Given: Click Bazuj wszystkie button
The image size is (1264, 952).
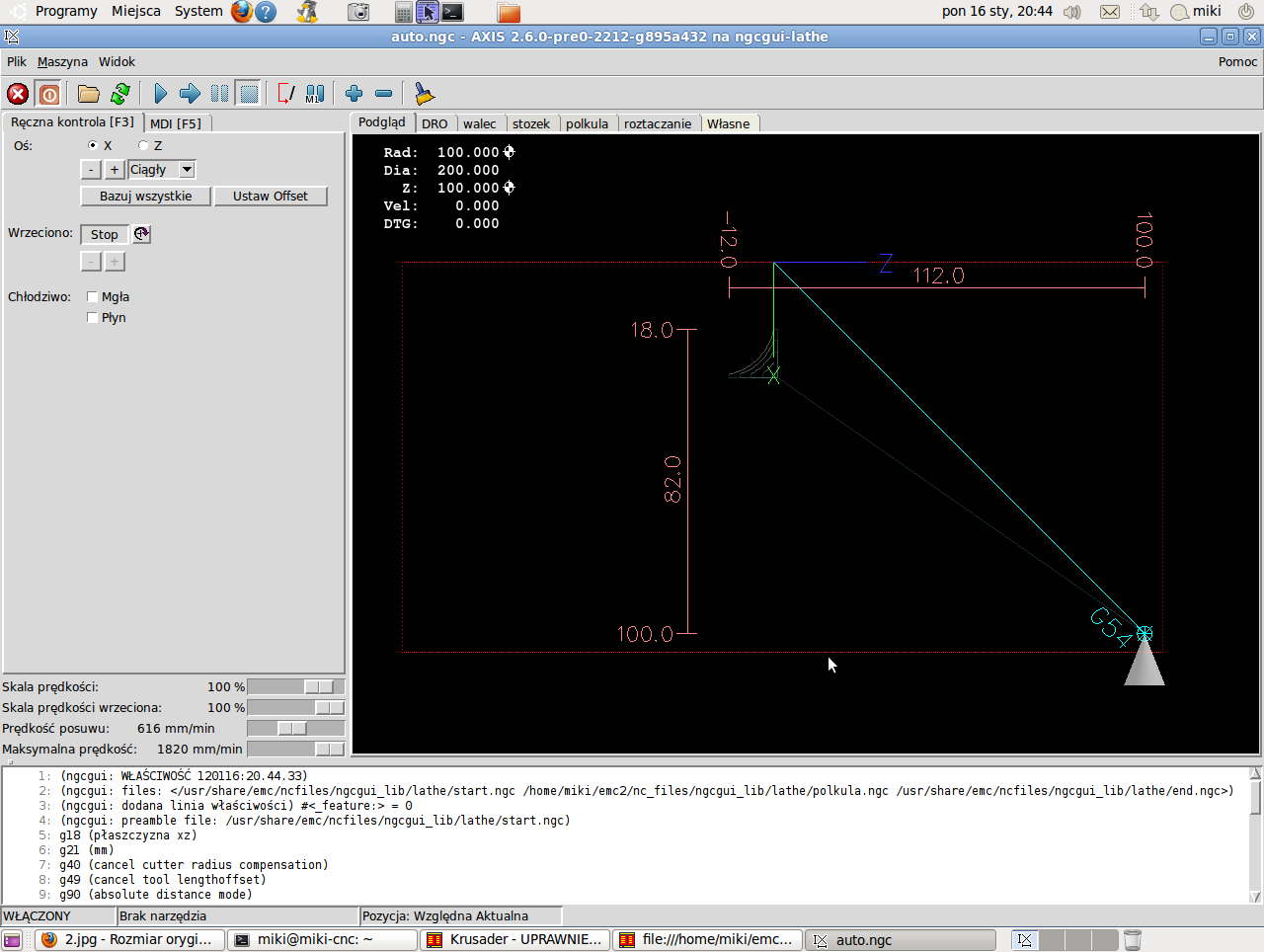Looking at the screenshot, I should click(146, 196).
